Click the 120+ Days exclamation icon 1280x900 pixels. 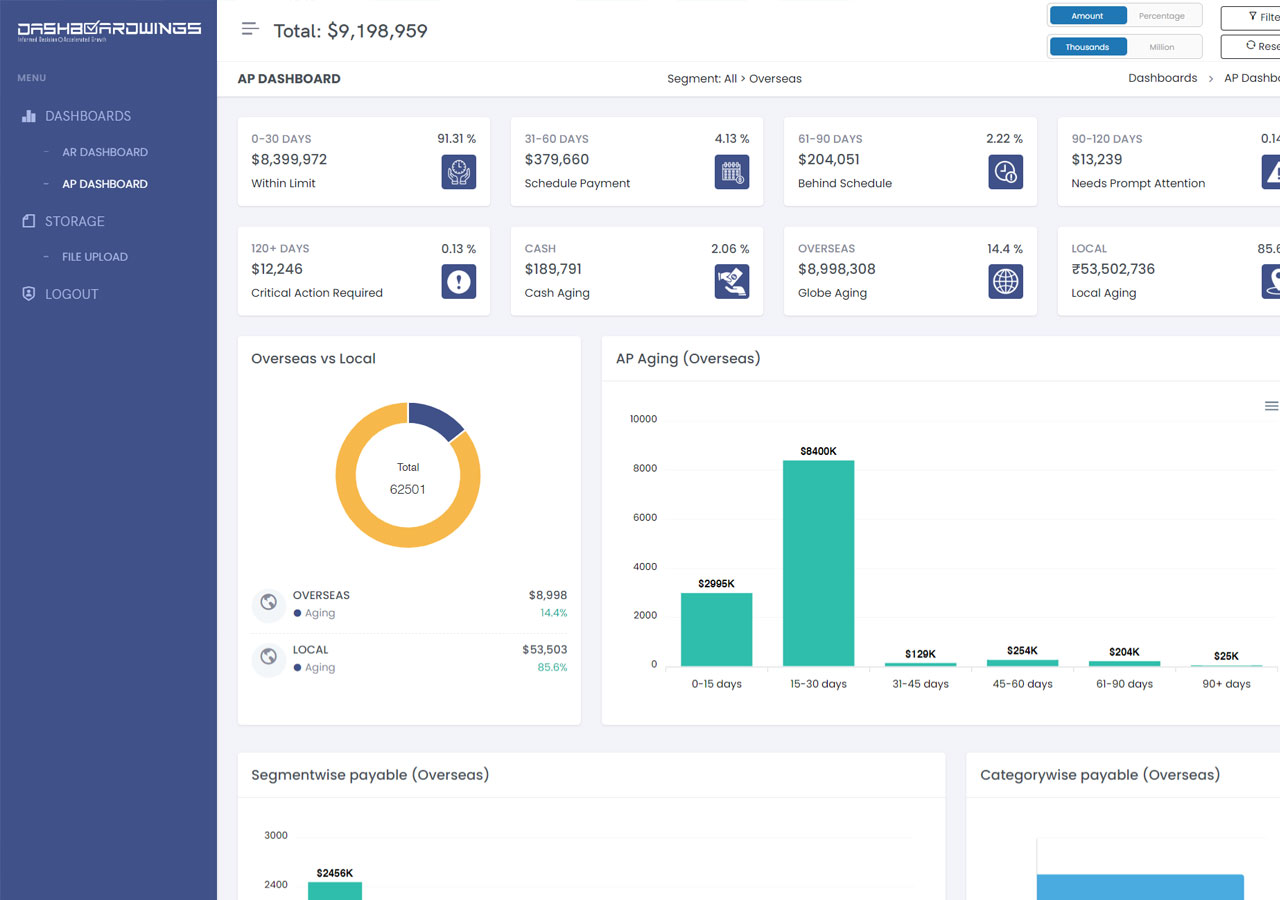point(459,282)
